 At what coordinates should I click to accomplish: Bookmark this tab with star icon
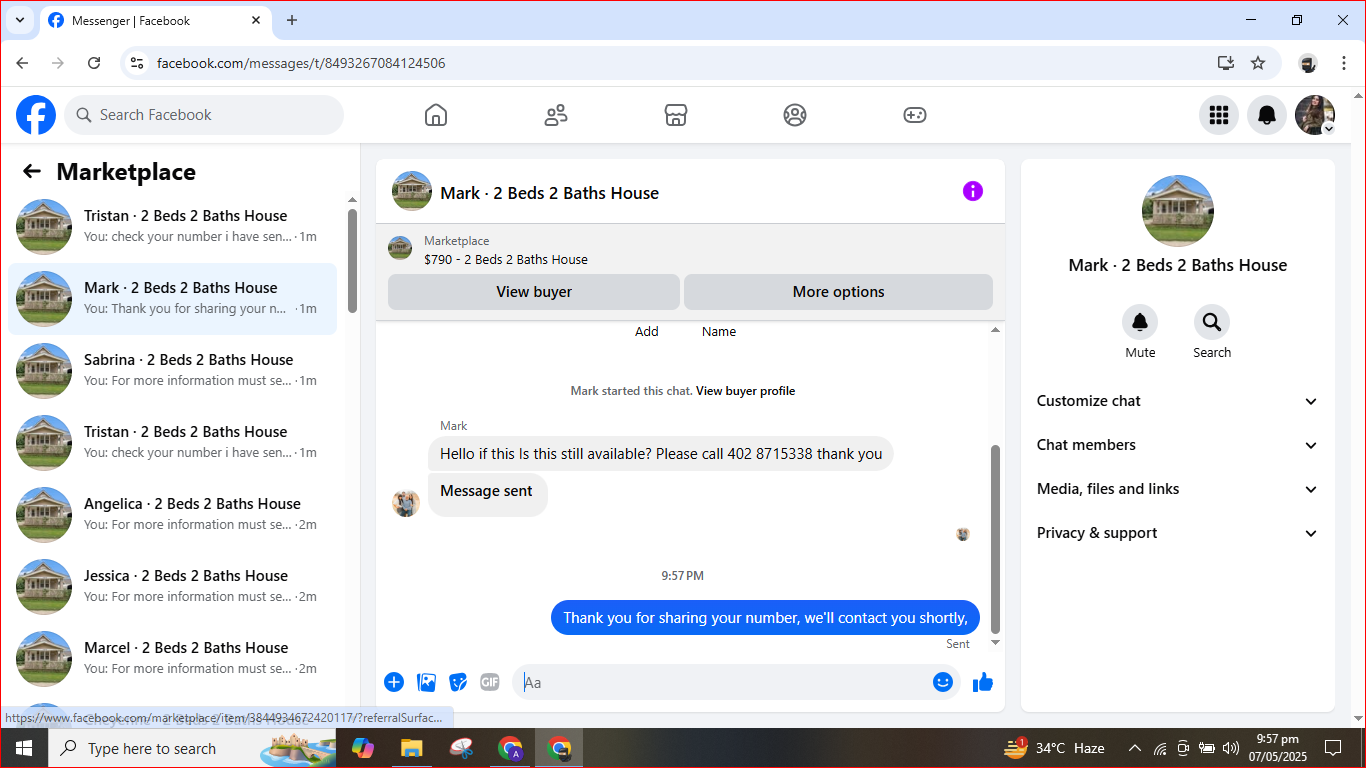point(1258,63)
